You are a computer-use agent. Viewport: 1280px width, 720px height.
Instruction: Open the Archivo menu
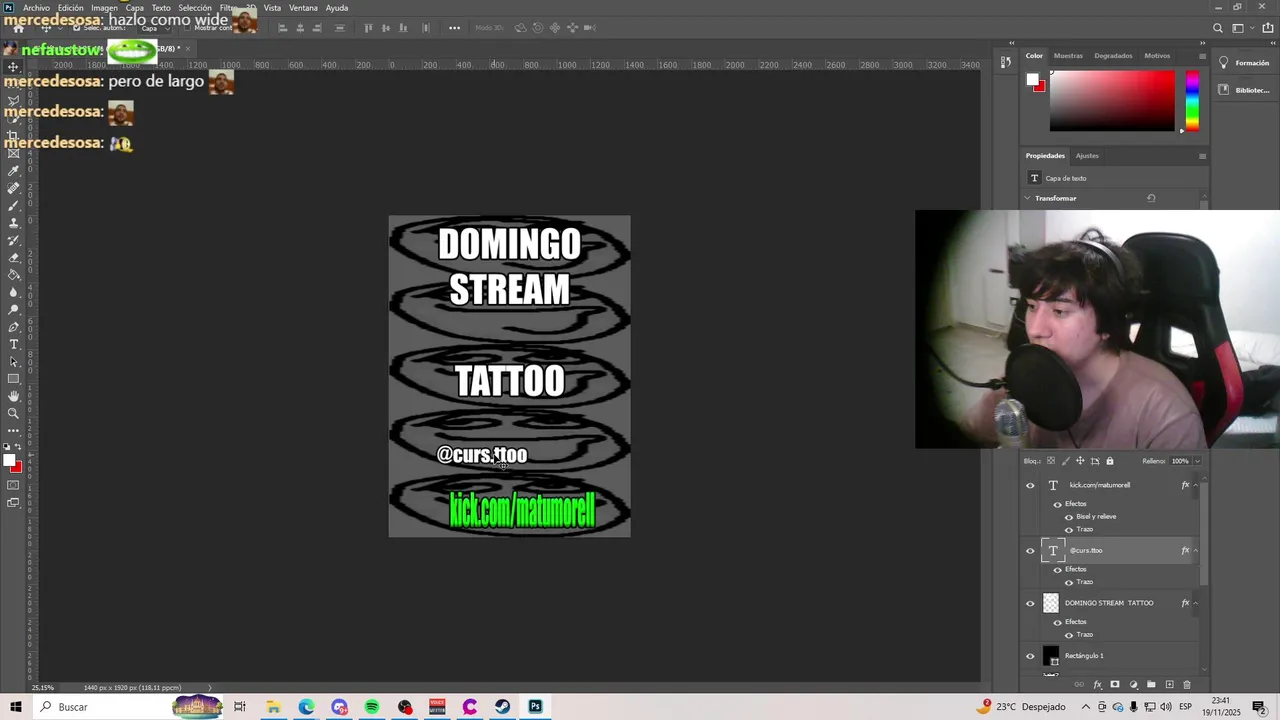36,8
